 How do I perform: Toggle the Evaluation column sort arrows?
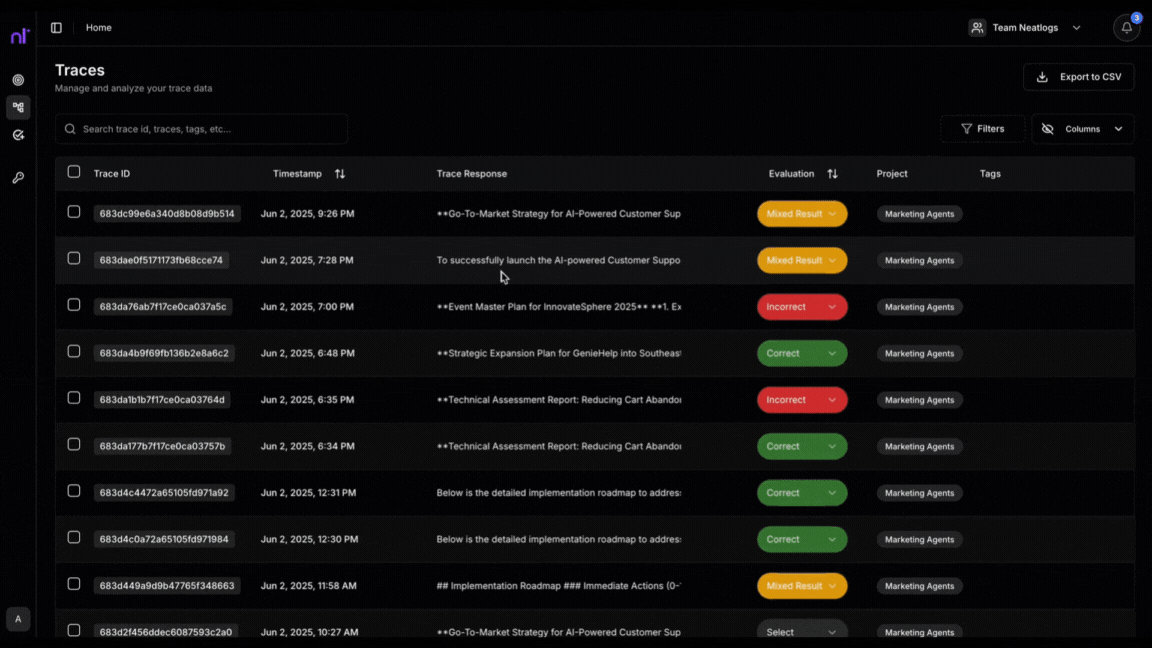tap(833, 173)
